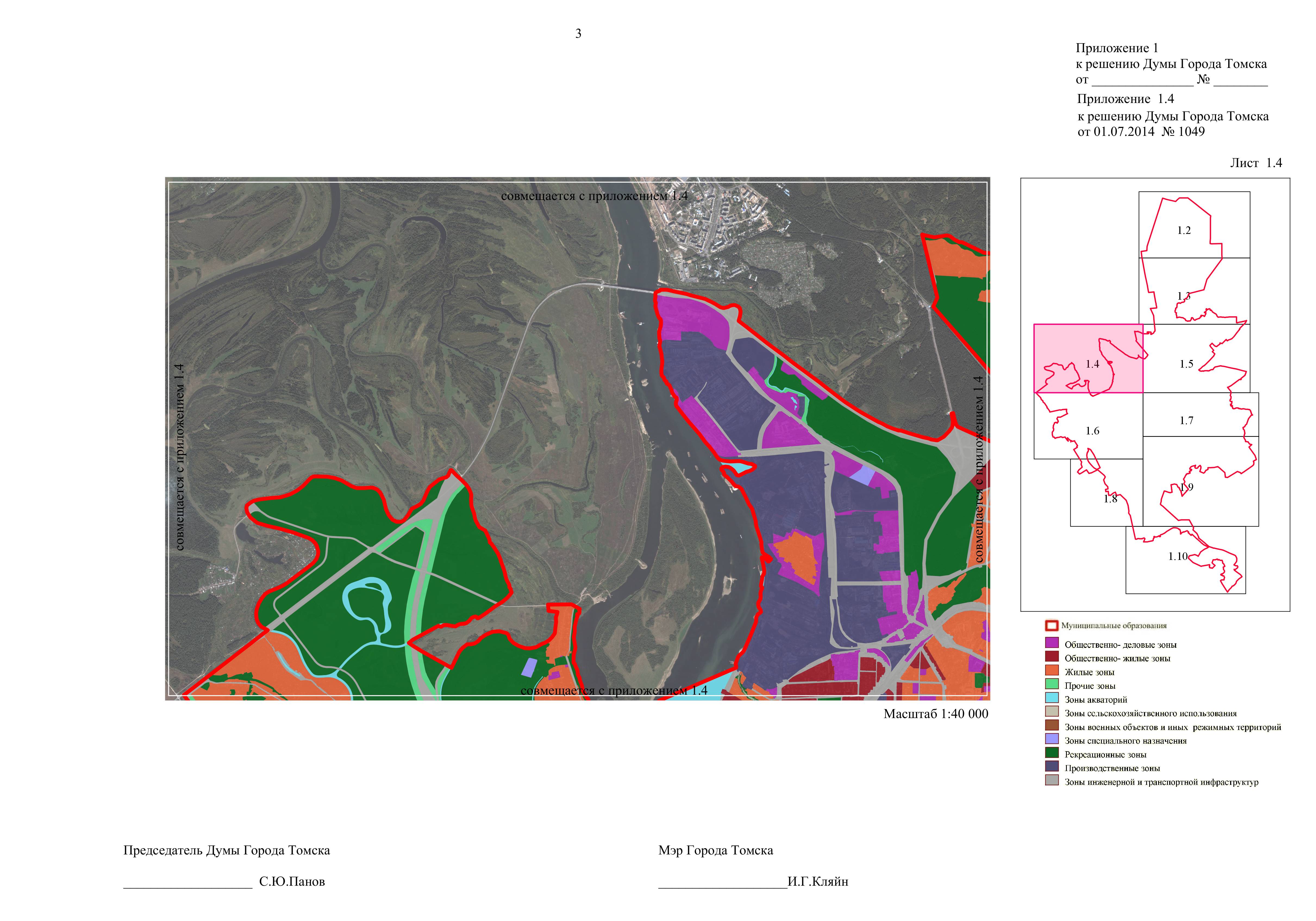Click the lavender 'Зоны специального назначения' swatch
1316x921 pixels.
point(1052,739)
